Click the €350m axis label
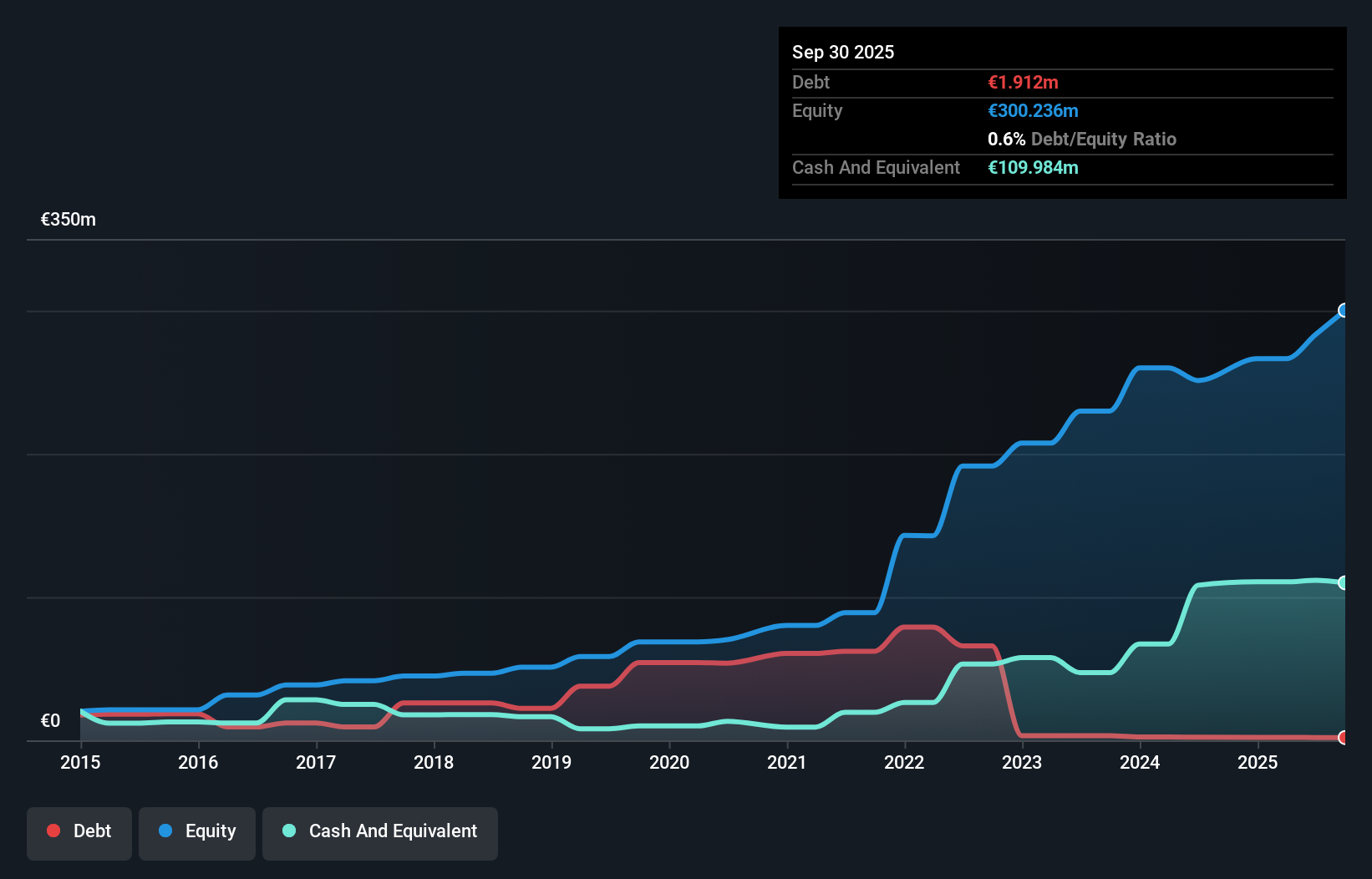Viewport: 1372px width, 879px height. click(x=68, y=219)
